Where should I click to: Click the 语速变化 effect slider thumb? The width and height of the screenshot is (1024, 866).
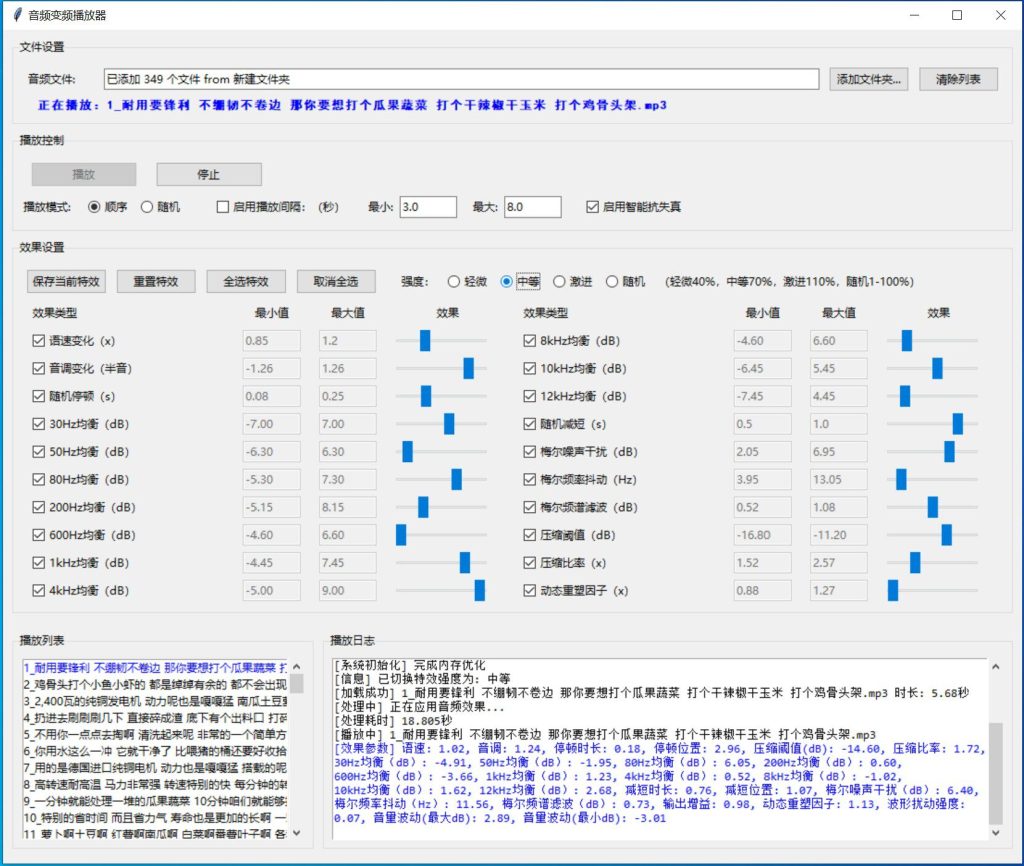(x=425, y=340)
